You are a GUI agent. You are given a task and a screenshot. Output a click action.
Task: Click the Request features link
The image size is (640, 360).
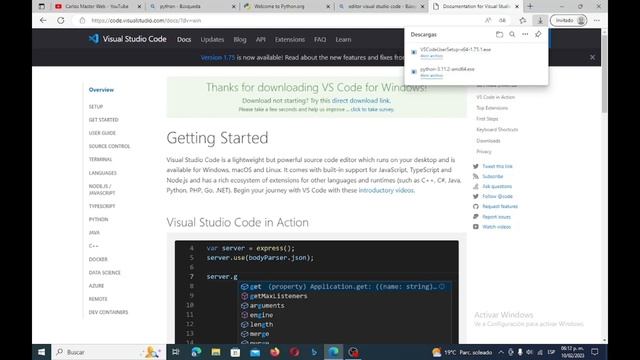point(500,207)
